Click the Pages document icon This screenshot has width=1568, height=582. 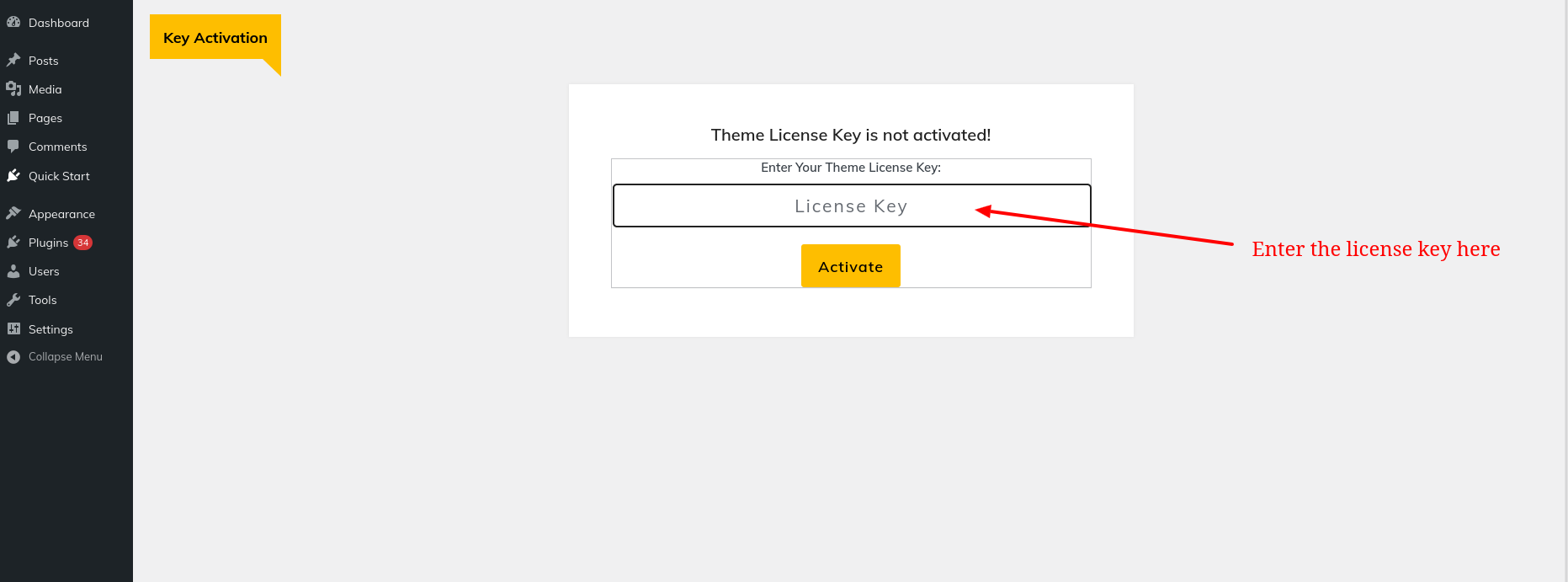(x=13, y=118)
